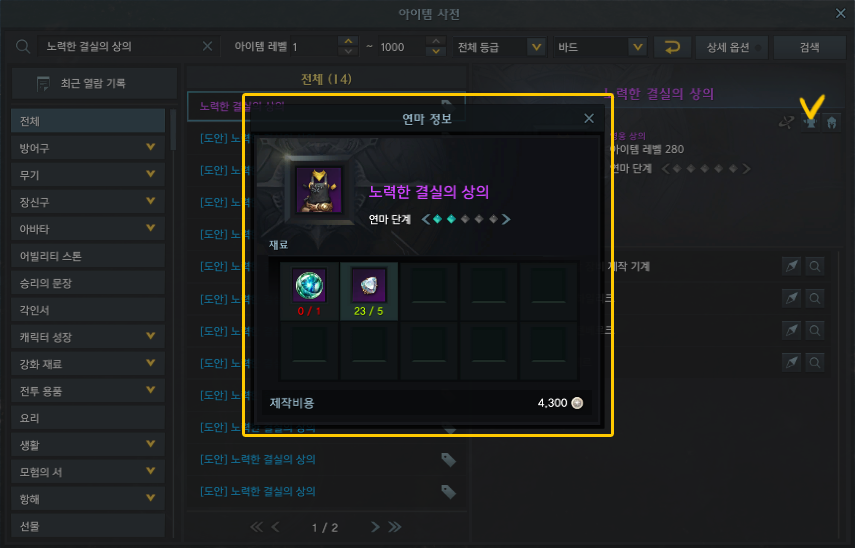Select the 어빌리티 스톤 category

88,256
